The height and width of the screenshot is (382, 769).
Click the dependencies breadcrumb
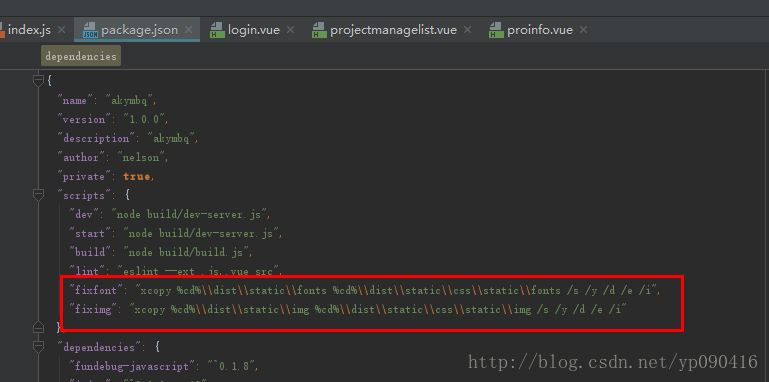click(81, 56)
